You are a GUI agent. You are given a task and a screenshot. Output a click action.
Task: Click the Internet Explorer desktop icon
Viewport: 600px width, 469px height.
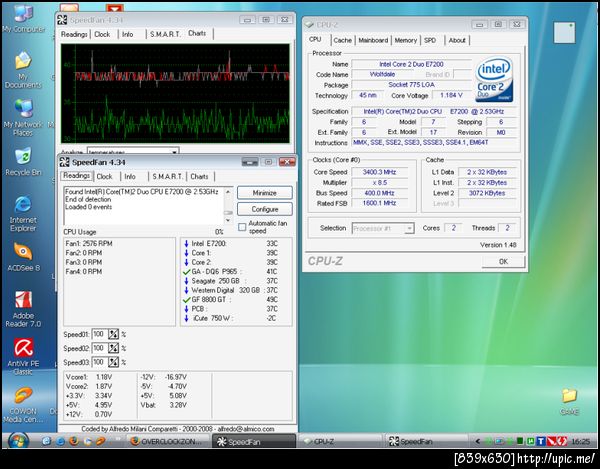point(22,204)
